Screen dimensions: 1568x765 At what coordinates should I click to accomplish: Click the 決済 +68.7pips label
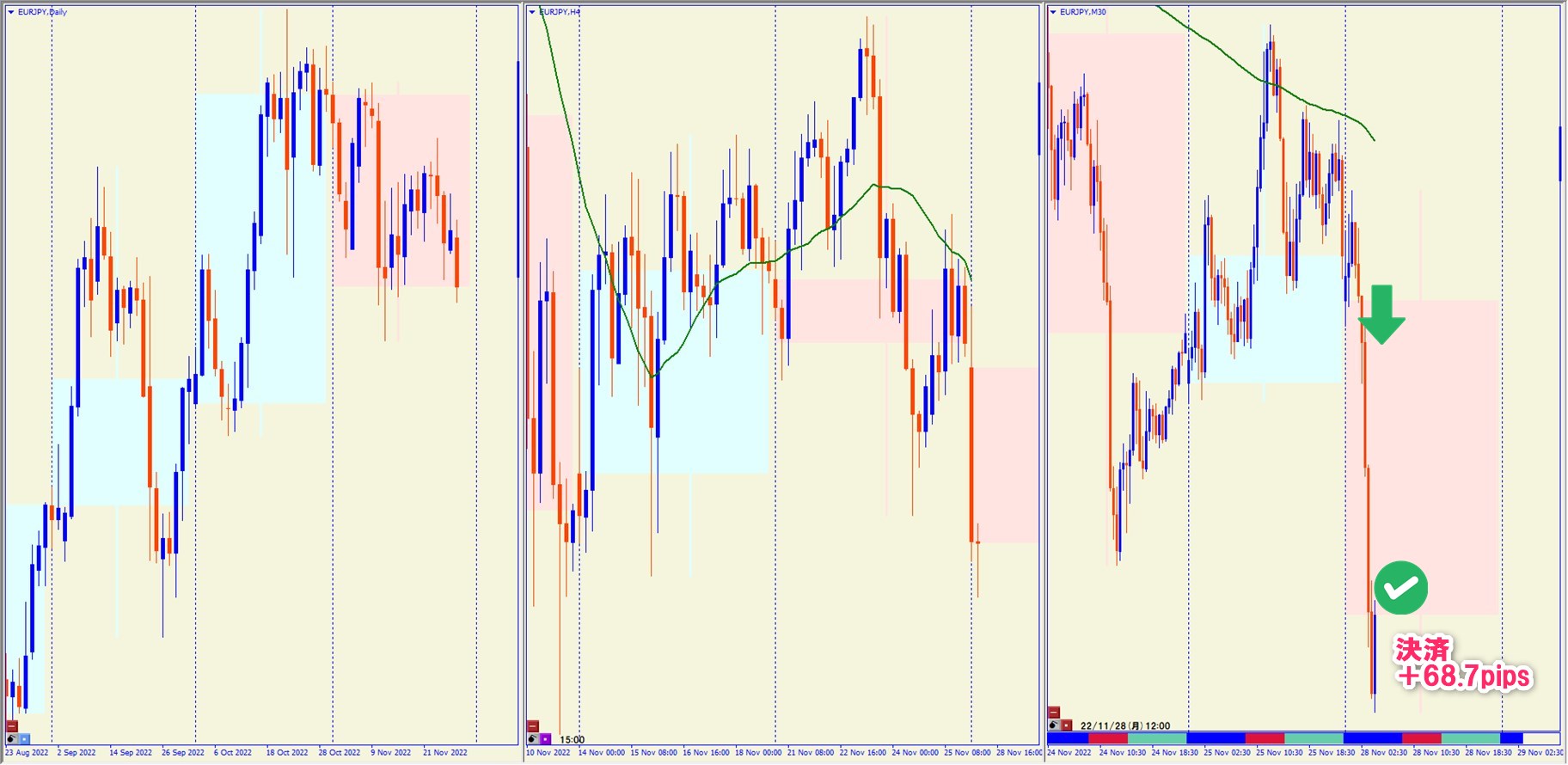tap(1461, 664)
